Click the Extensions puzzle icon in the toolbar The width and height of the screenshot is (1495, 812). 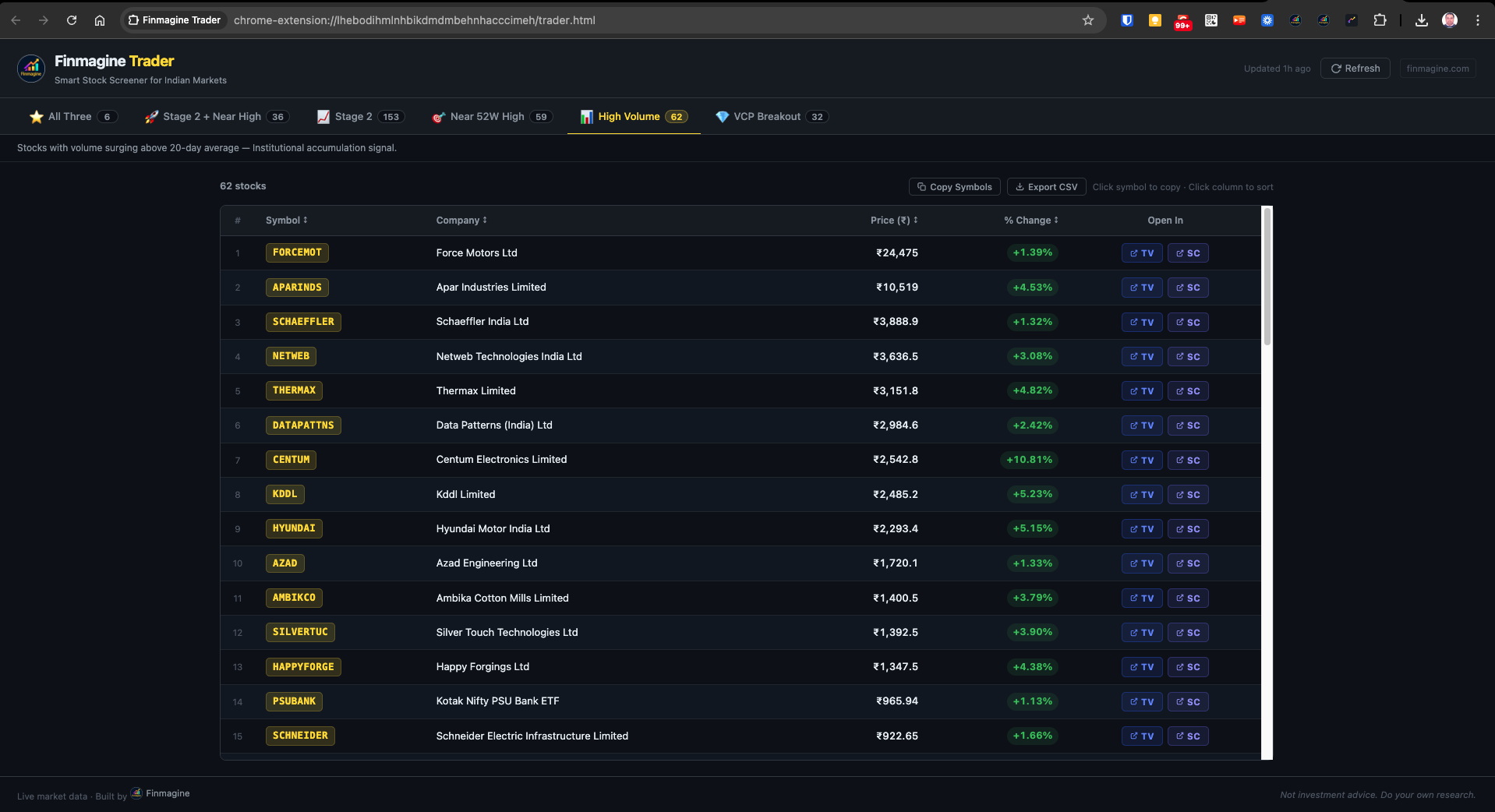[x=1380, y=19]
